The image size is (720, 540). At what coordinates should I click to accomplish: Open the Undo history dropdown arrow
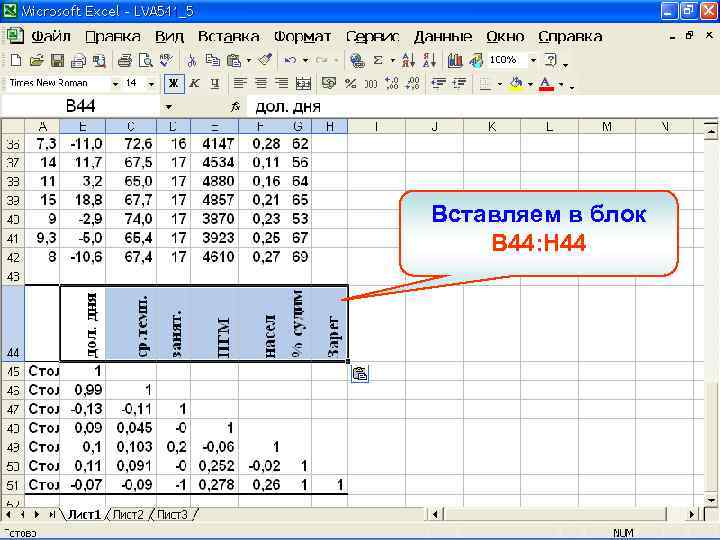[x=305, y=60]
